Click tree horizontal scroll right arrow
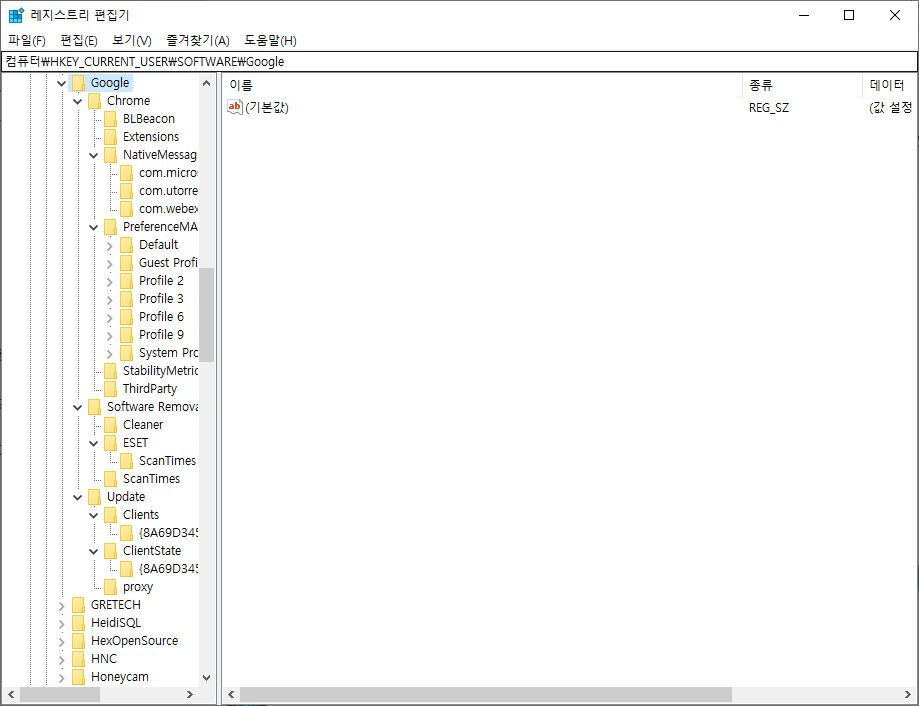 pyautogui.click(x=189, y=694)
